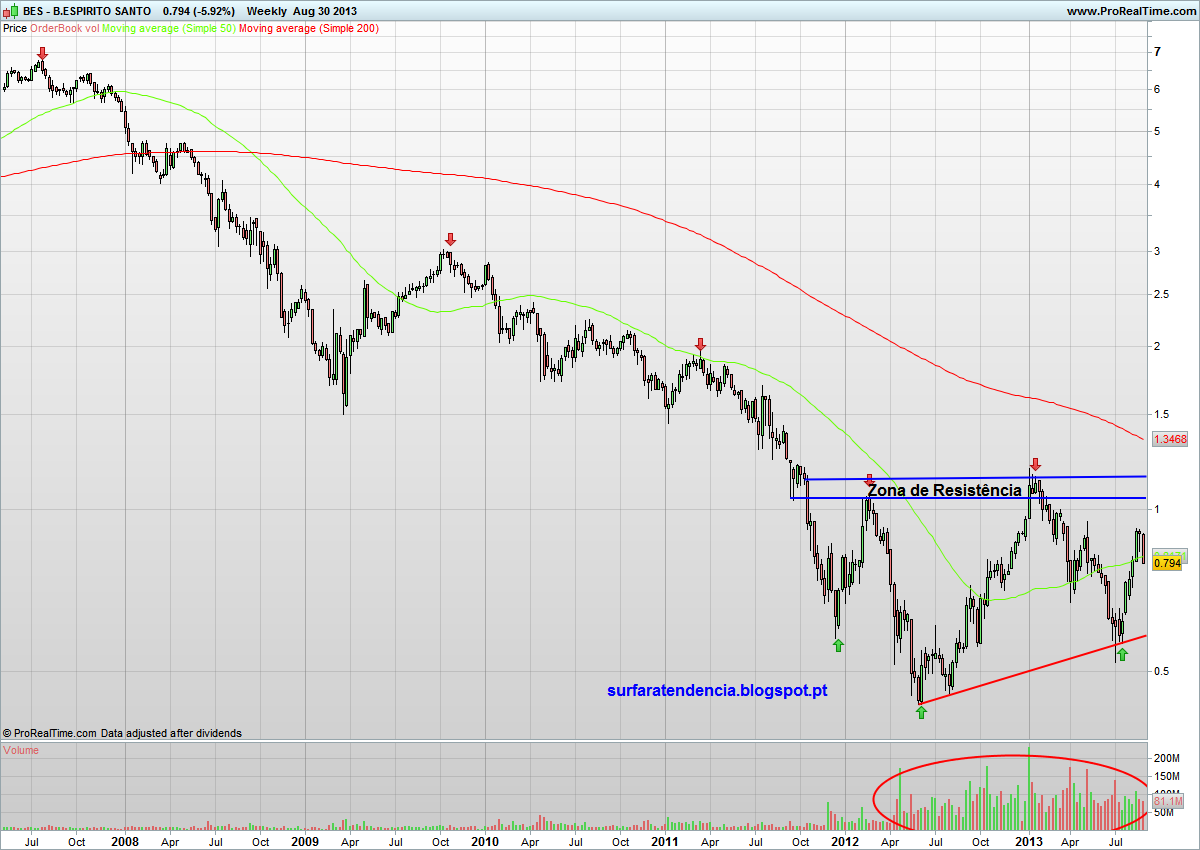Click the 150M volume axis label

1168,777
